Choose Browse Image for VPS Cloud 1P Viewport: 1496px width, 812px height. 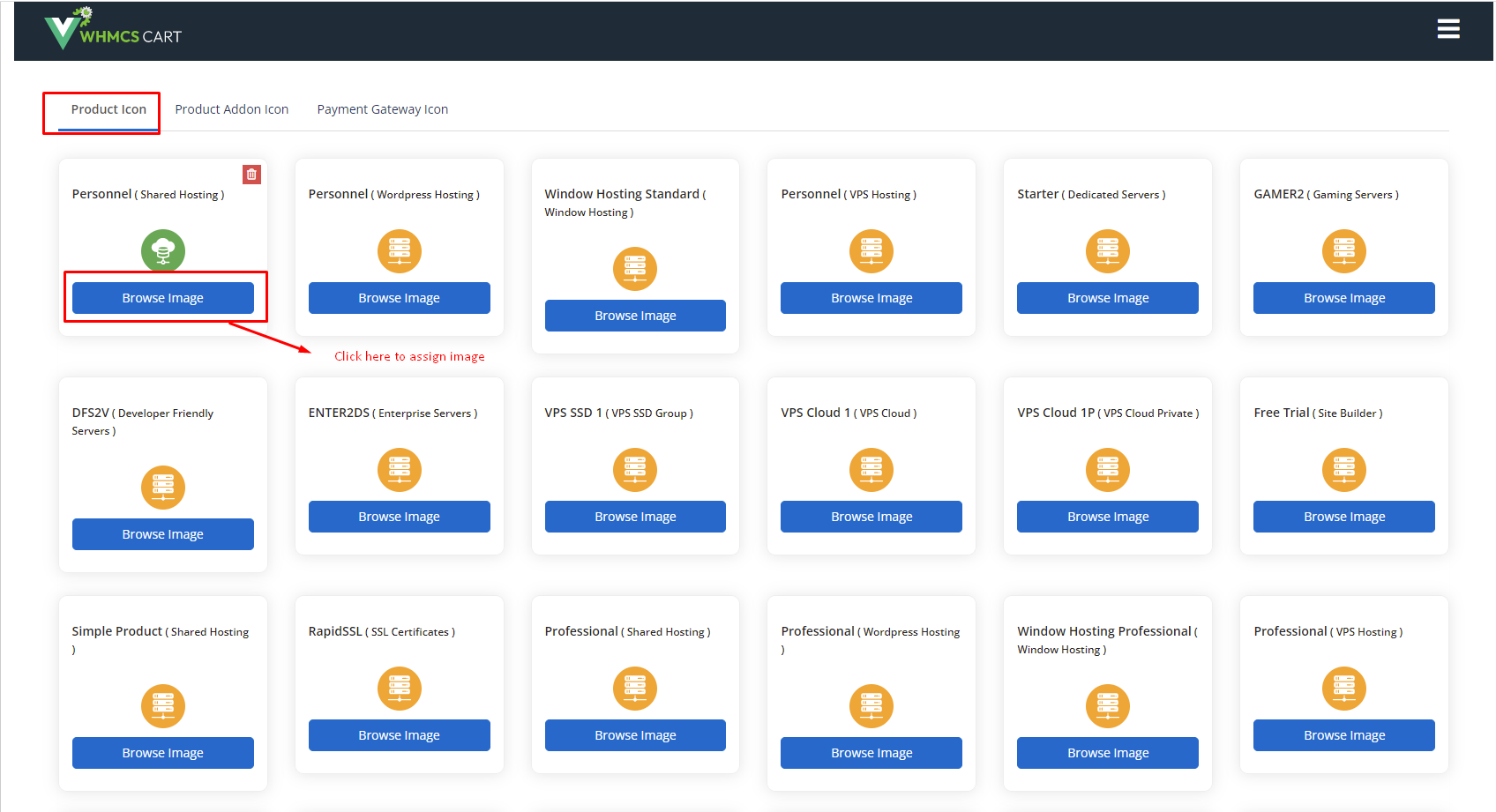tap(1107, 517)
